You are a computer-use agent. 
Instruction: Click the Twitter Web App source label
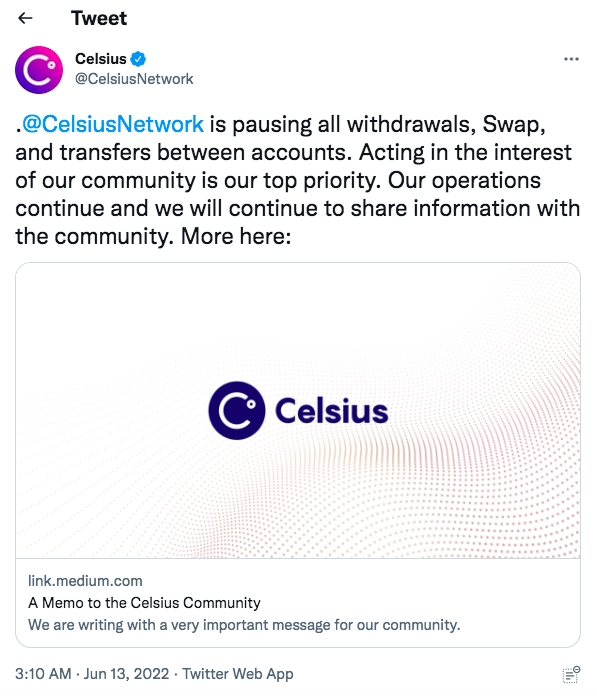[238, 674]
